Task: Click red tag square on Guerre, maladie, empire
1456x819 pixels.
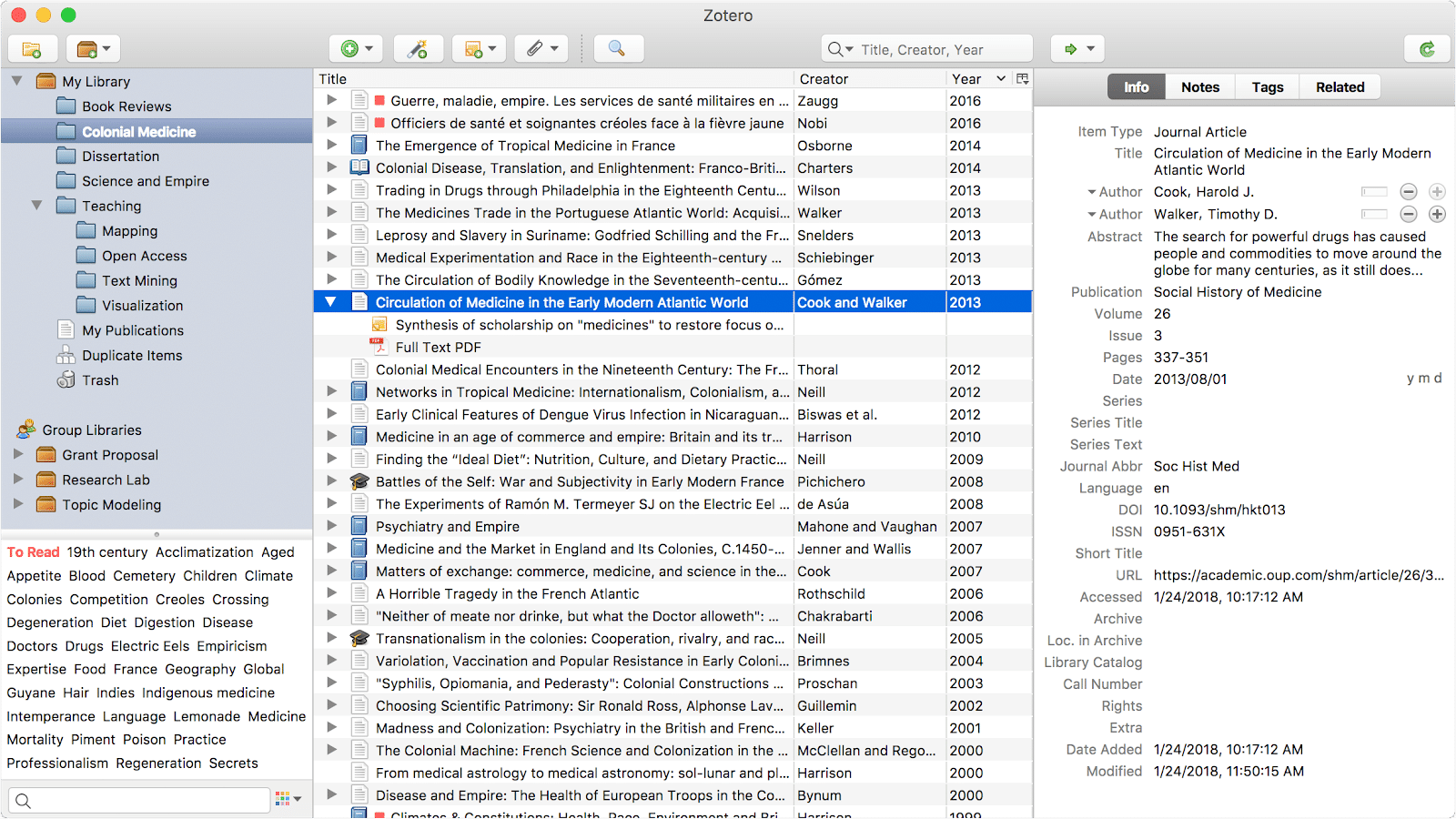Action: pos(380,101)
